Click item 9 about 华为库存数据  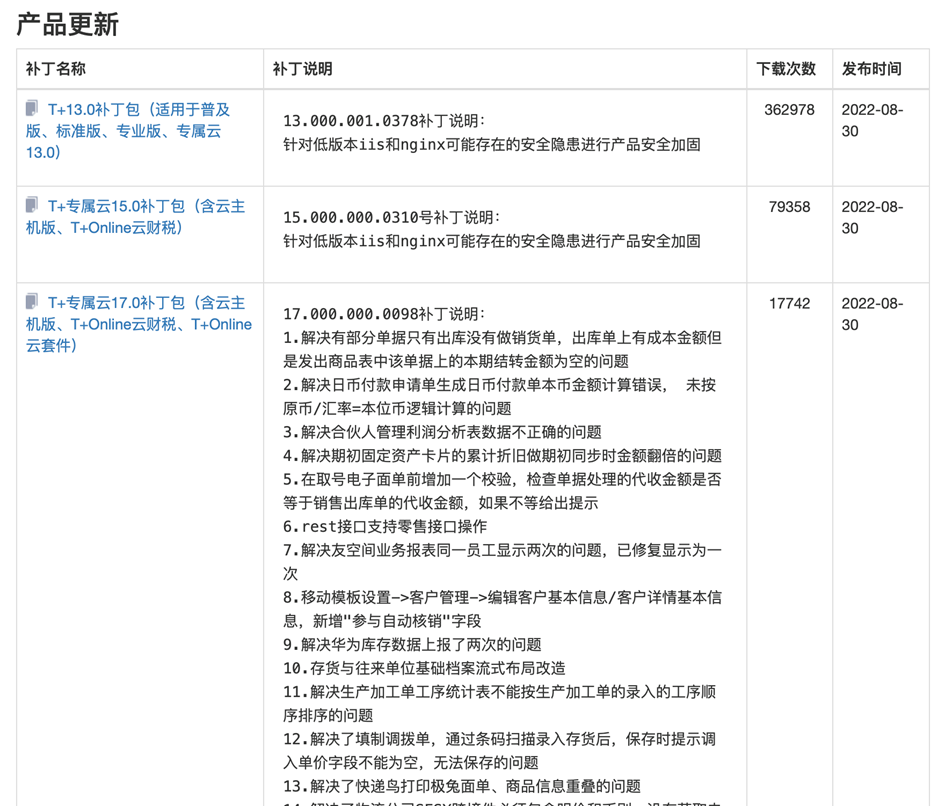click(x=412, y=644)
